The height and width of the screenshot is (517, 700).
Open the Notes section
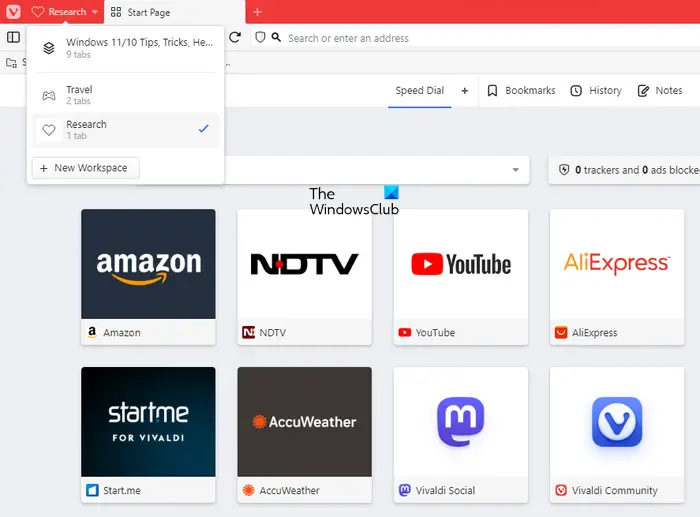(x=660, y=91)
